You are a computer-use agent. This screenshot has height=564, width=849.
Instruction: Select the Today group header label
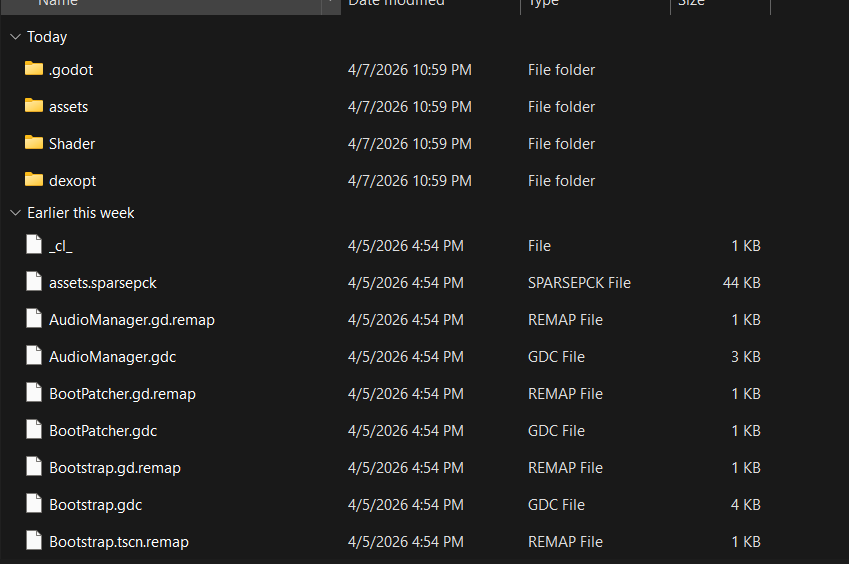(x=47, y=37)
